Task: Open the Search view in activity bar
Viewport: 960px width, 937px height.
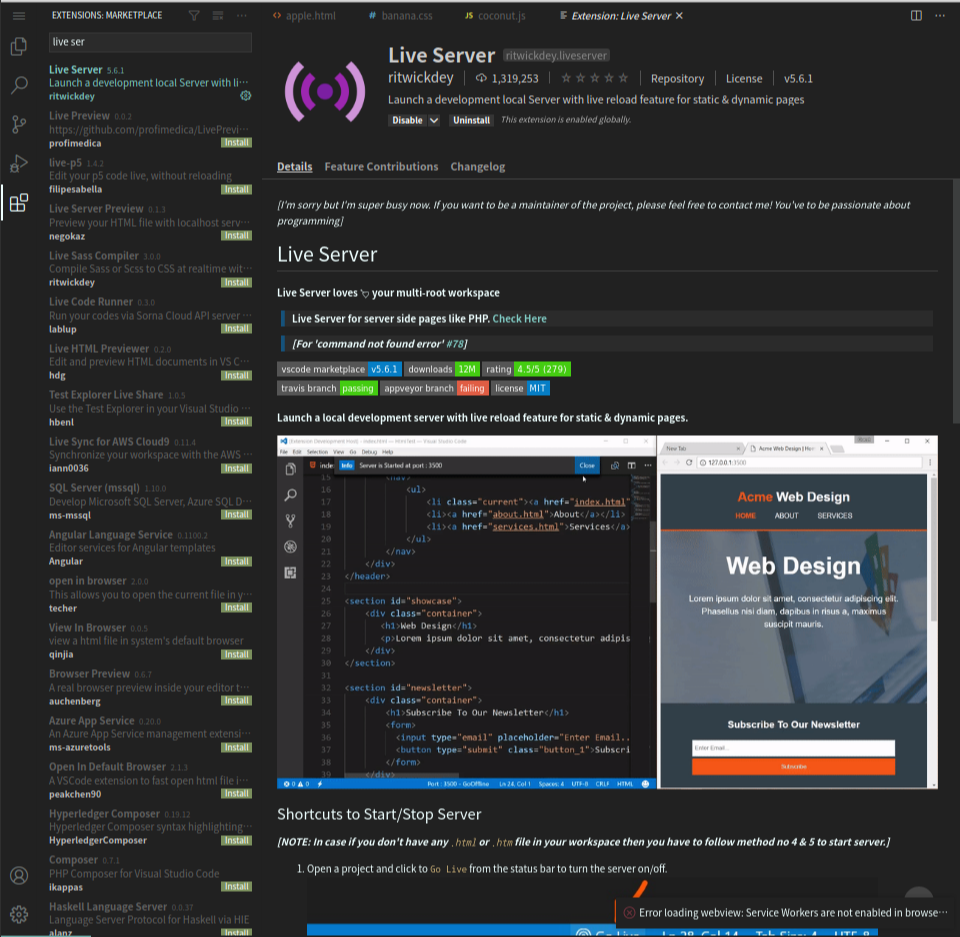Action: (x=19, y=85)
